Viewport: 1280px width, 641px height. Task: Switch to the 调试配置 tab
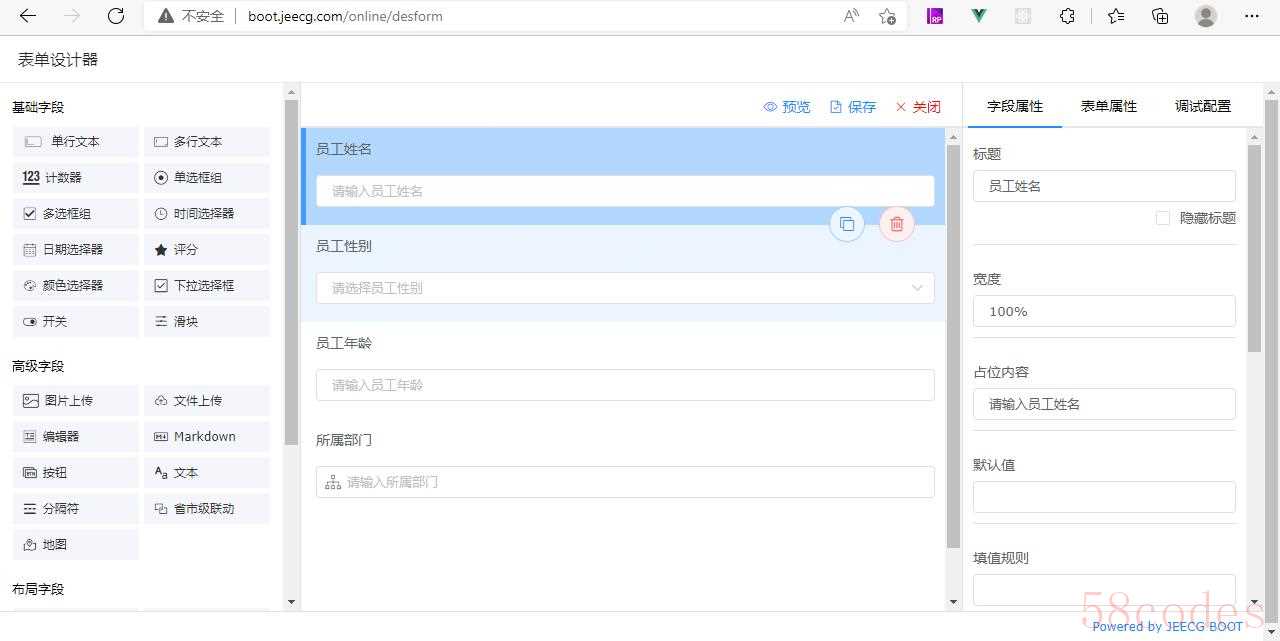tap(1203, 106)
